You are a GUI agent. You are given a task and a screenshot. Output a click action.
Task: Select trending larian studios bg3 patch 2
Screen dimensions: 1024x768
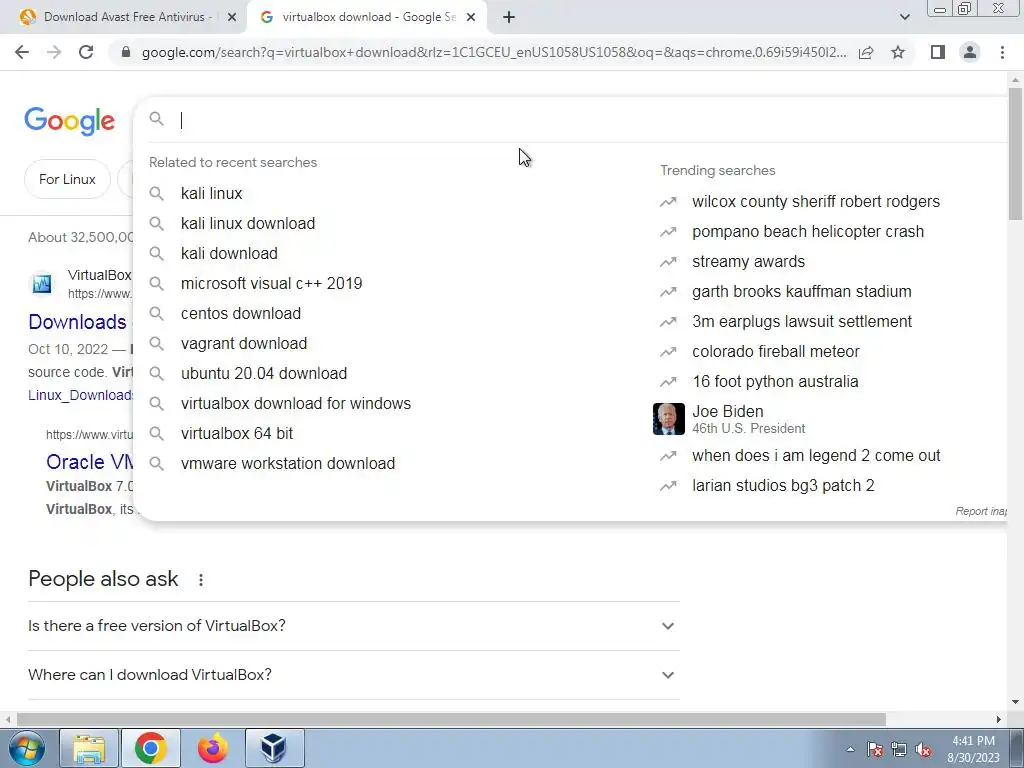click(x=783, y=486)
